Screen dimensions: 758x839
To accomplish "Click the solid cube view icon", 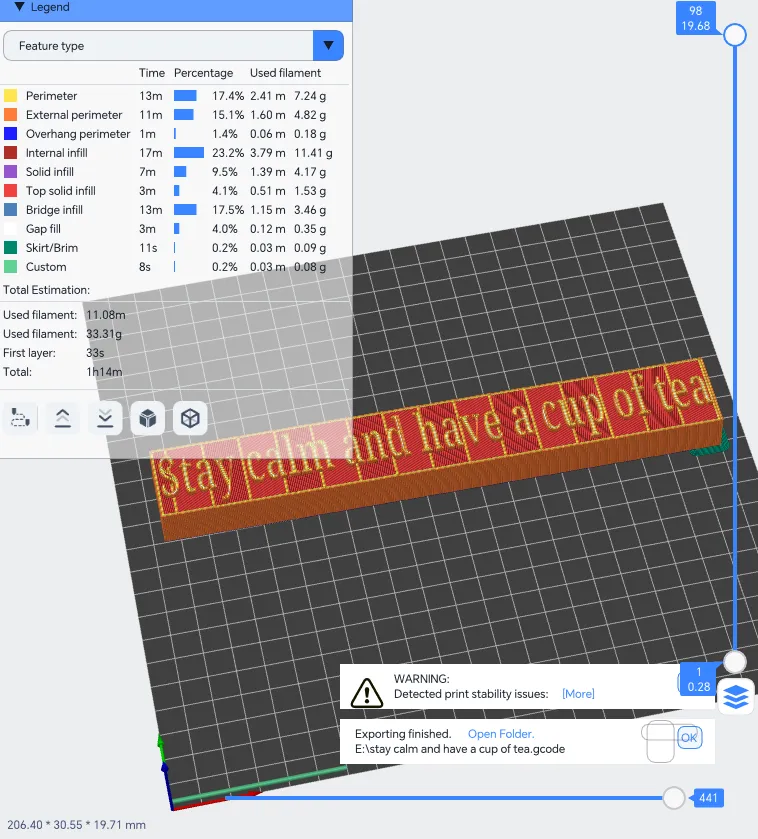I will pyautogui.click(x=148, y=418).
